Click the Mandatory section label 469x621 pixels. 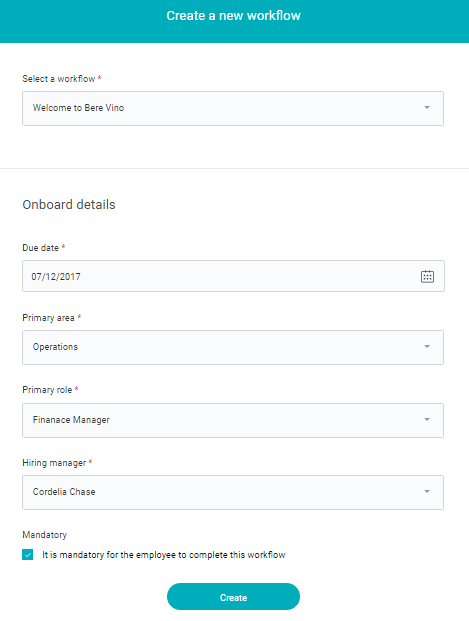pyautogui.click(x=44, y=535)
